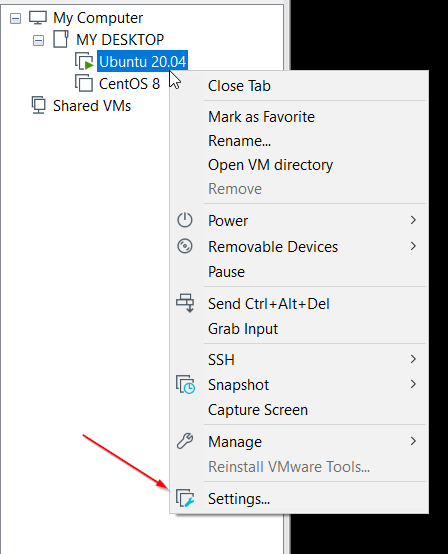This screenshot has width=448, height=554.
Task: Click the Shared VMs icon
Action: point(38,105)
